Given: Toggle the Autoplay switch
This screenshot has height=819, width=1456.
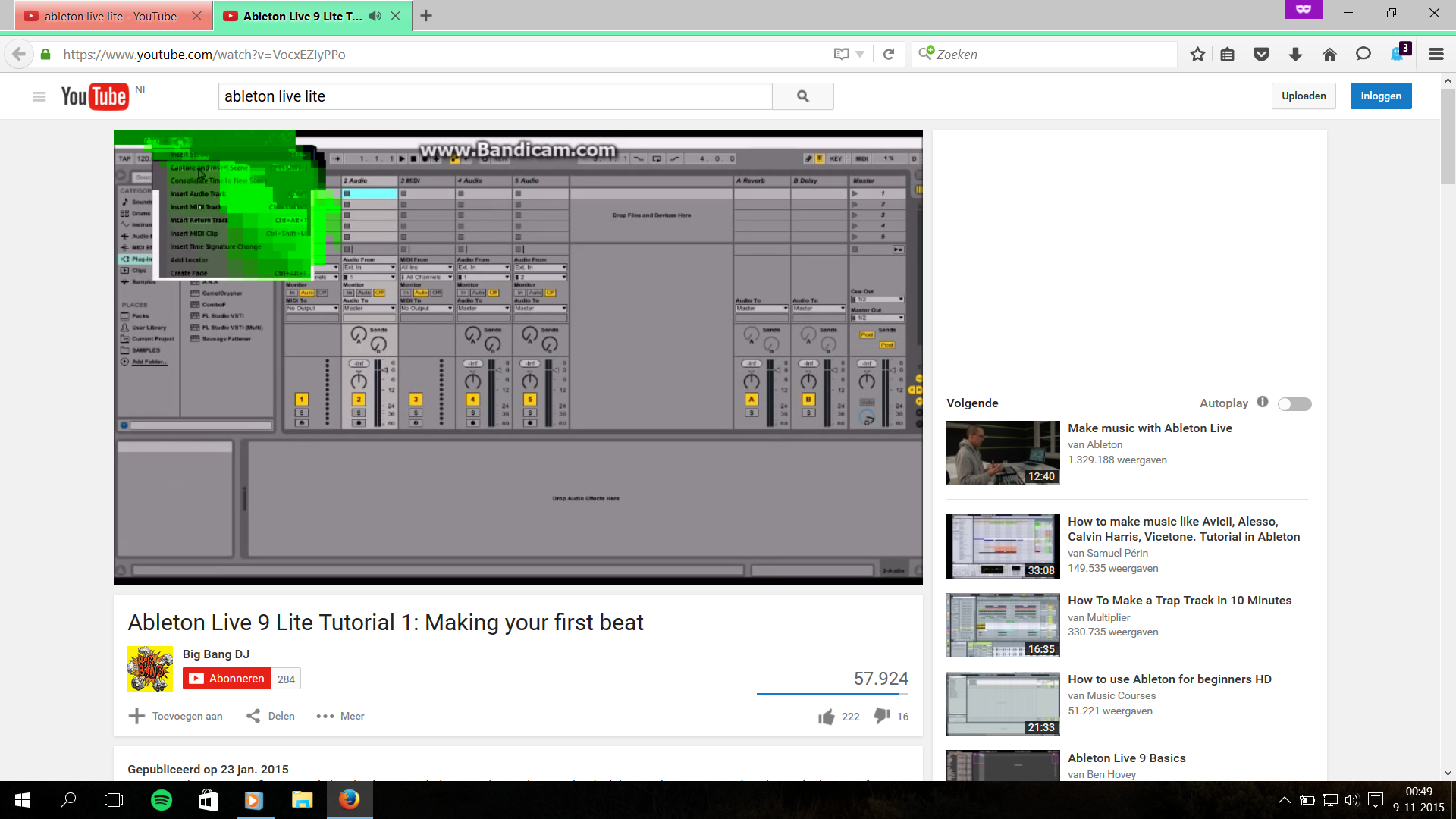Looking at the screenshot, I should click(1294, 404).
